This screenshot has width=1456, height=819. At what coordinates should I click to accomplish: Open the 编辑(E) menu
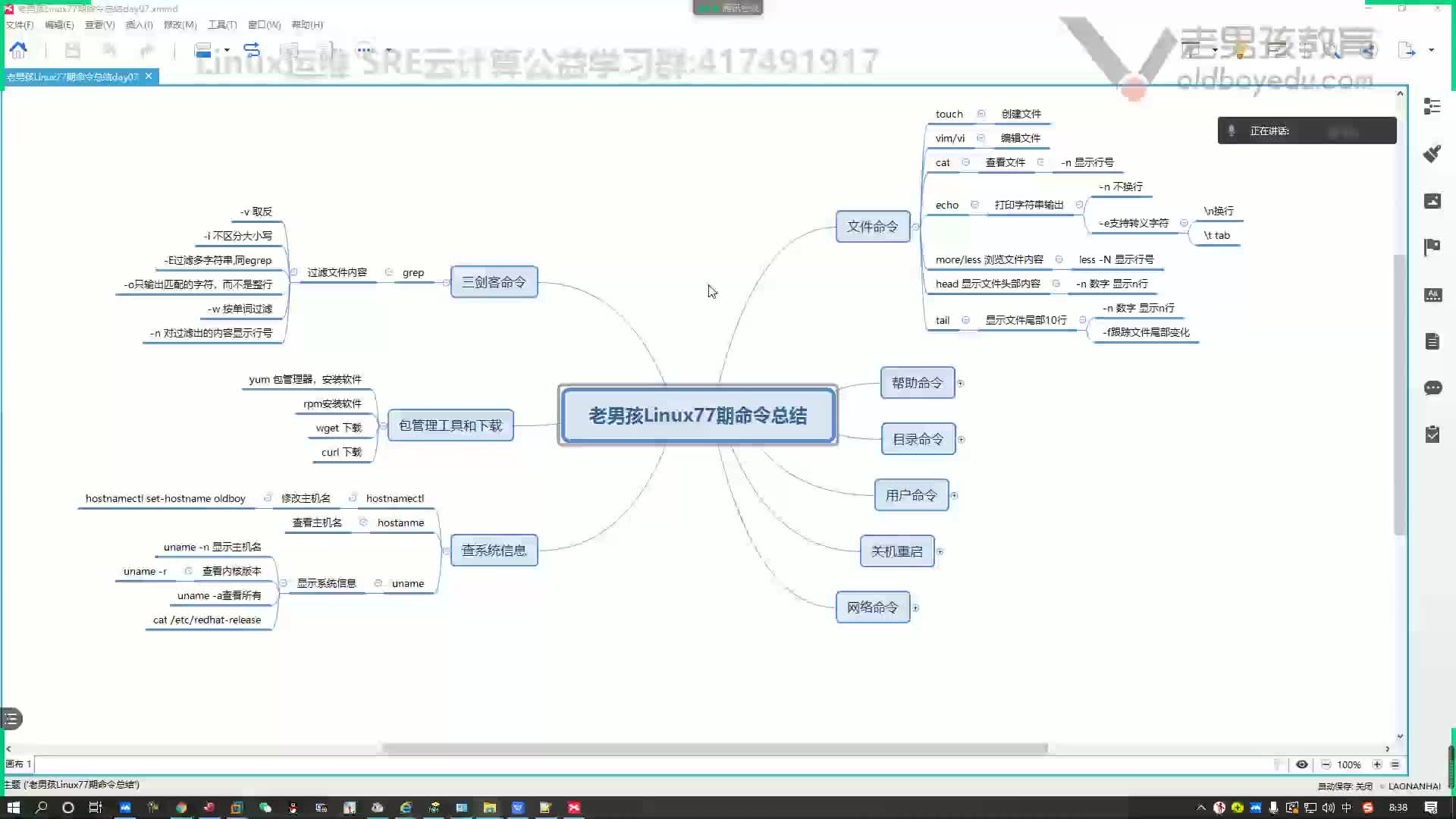pos(59,25)
